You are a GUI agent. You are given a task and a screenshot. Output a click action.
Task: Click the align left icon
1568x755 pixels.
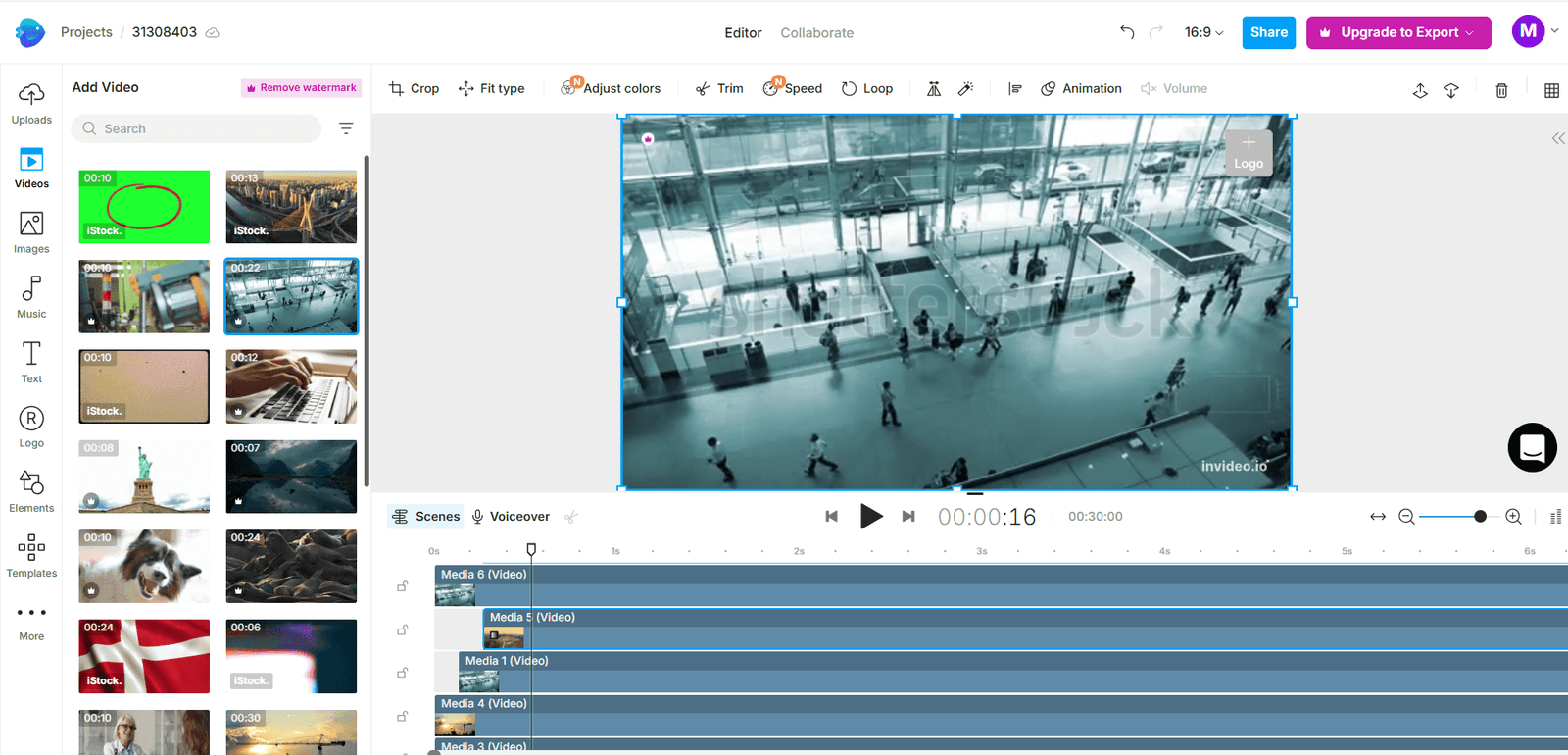[1015, 89]
